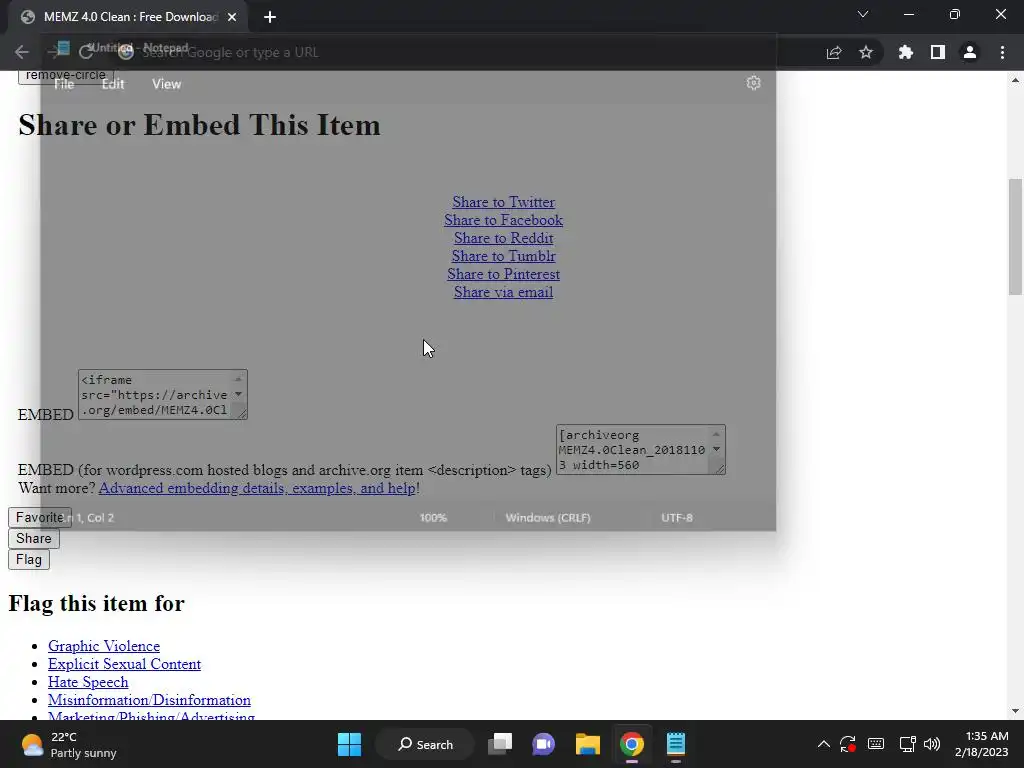Flag item for Misinformation/Disinformation
Viewport: 1024px width, 768px height.
click(x=149, y=700)
